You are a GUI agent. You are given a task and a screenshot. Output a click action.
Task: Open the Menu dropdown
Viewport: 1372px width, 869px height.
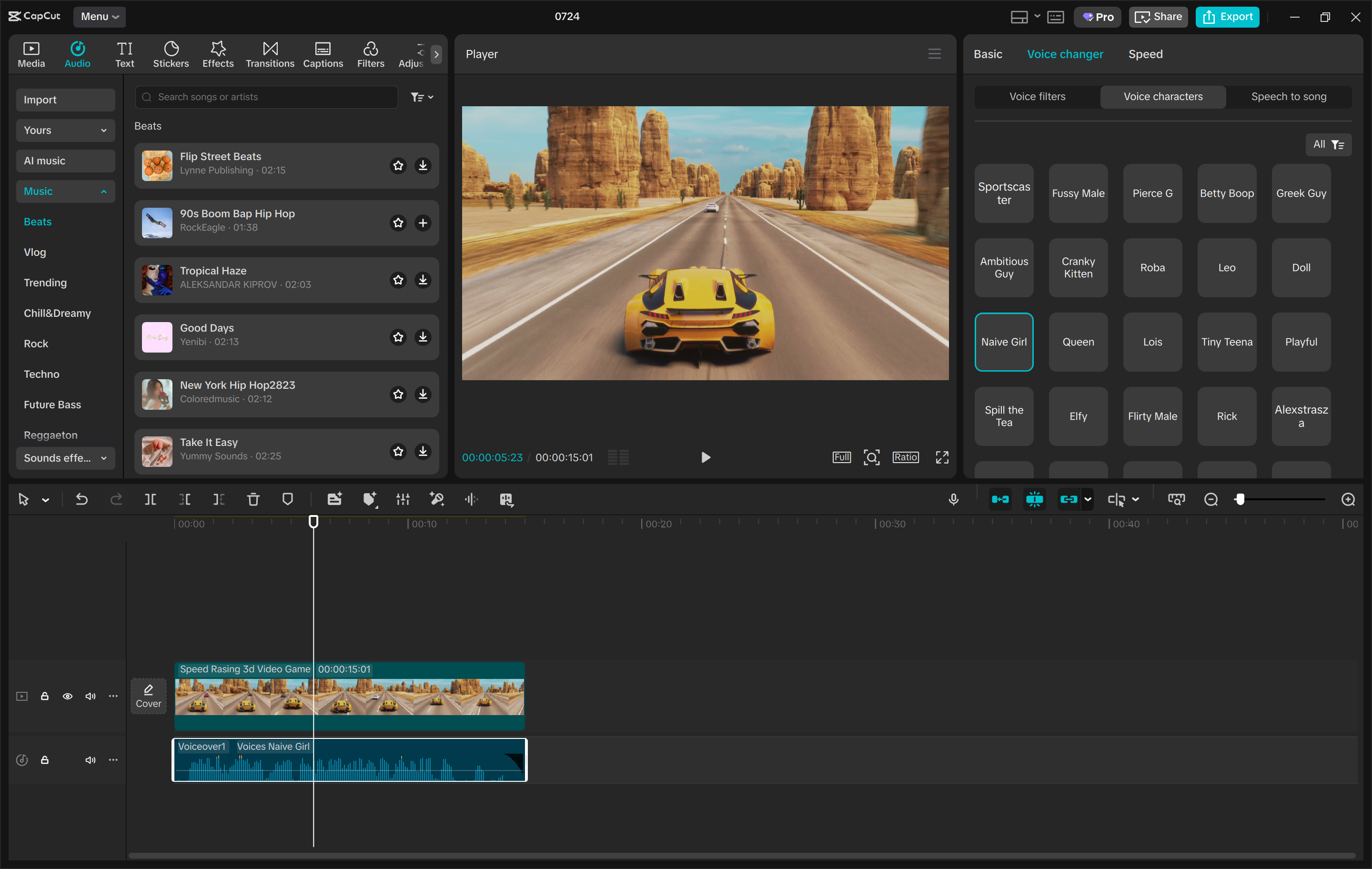coord(100,17)
